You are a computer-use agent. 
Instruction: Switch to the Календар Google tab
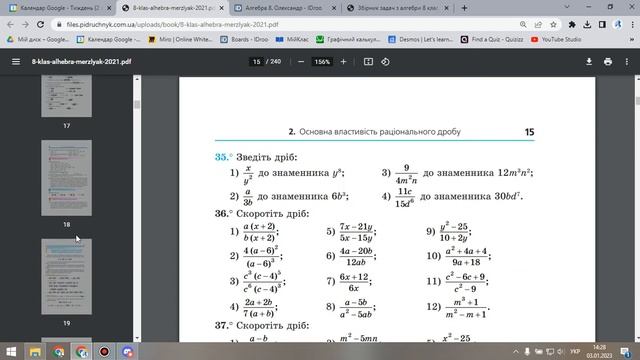(x=60, y=8)
